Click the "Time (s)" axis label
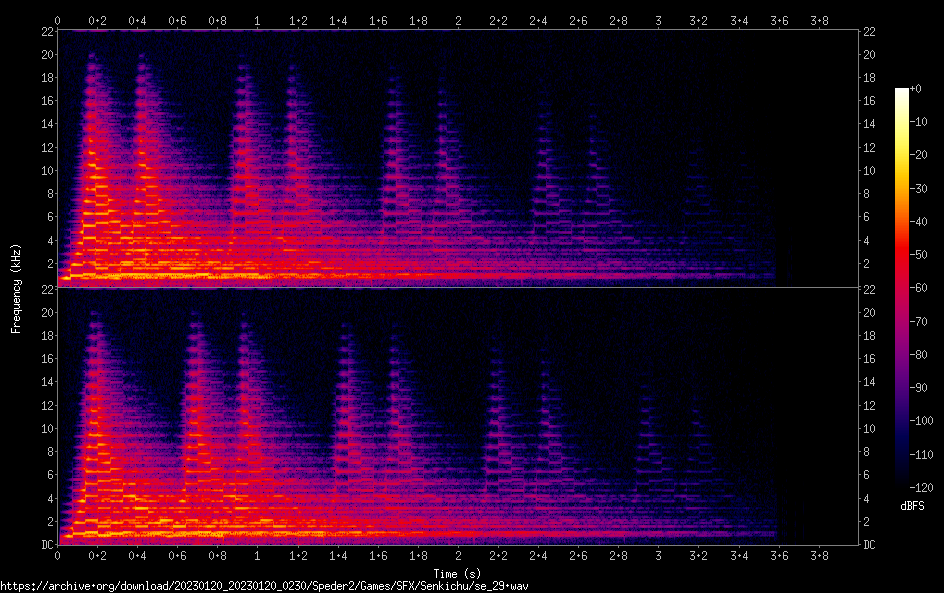Screen dimensions: 944x593 coord(458,574)
